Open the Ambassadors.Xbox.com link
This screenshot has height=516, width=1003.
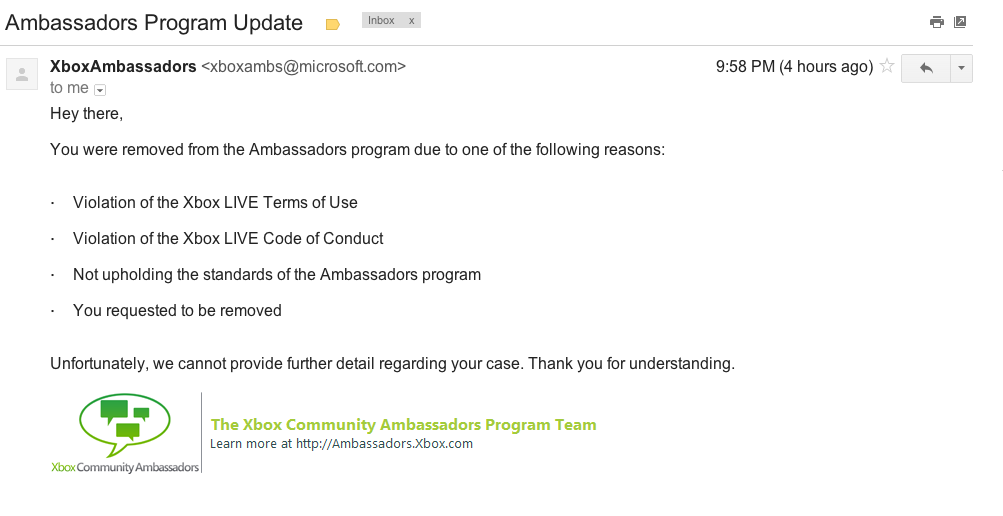(x=384, y=444)
